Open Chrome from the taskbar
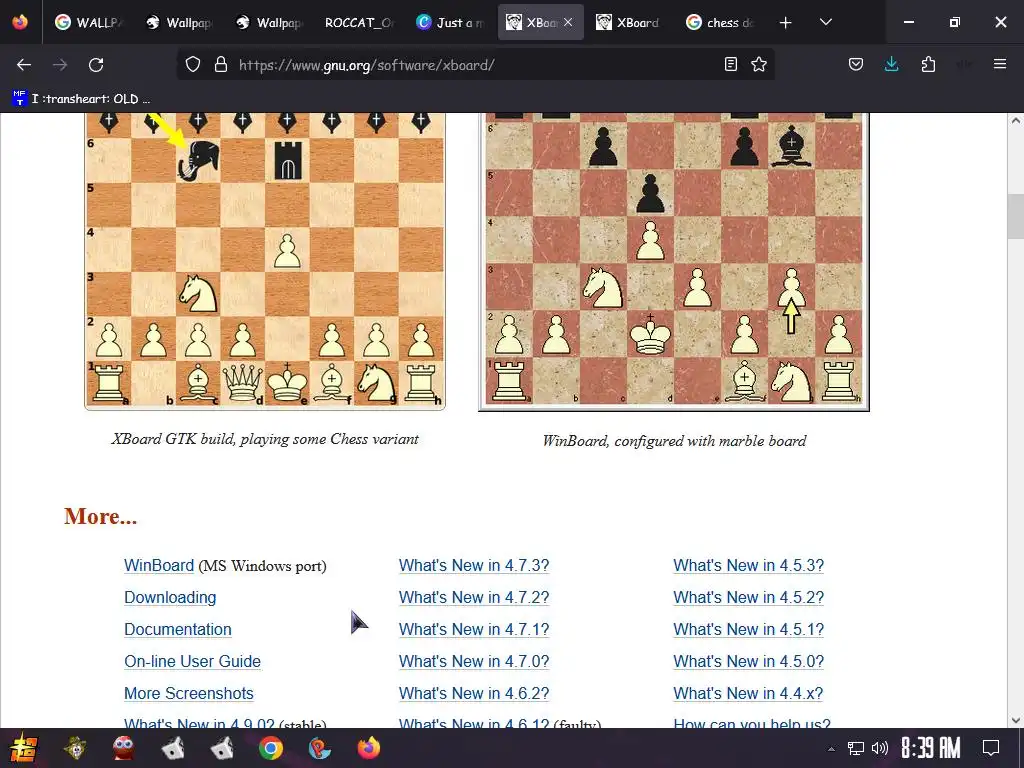The height and width of the screenshot is (768, 1024). 270,748
